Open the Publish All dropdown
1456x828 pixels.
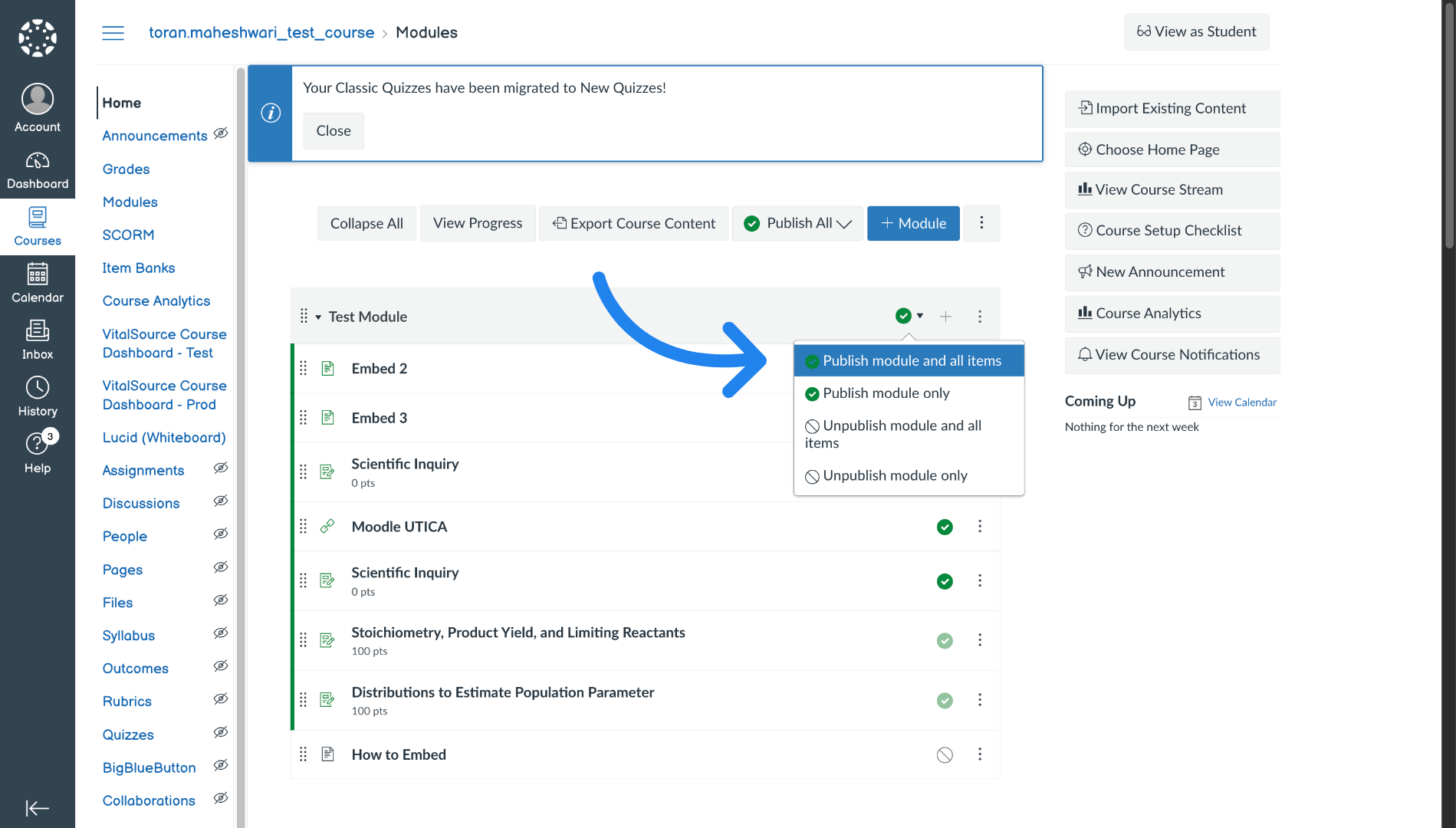[x=797, y=223]
